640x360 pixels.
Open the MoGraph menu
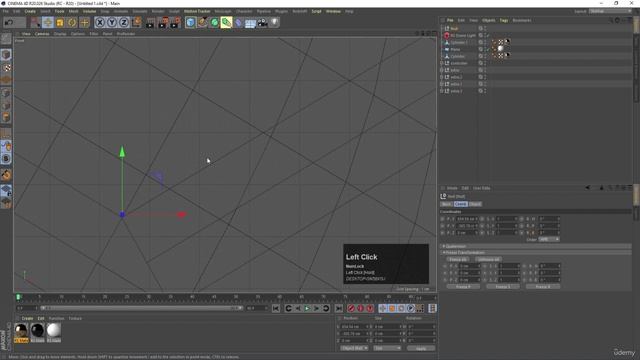[223, 11]
